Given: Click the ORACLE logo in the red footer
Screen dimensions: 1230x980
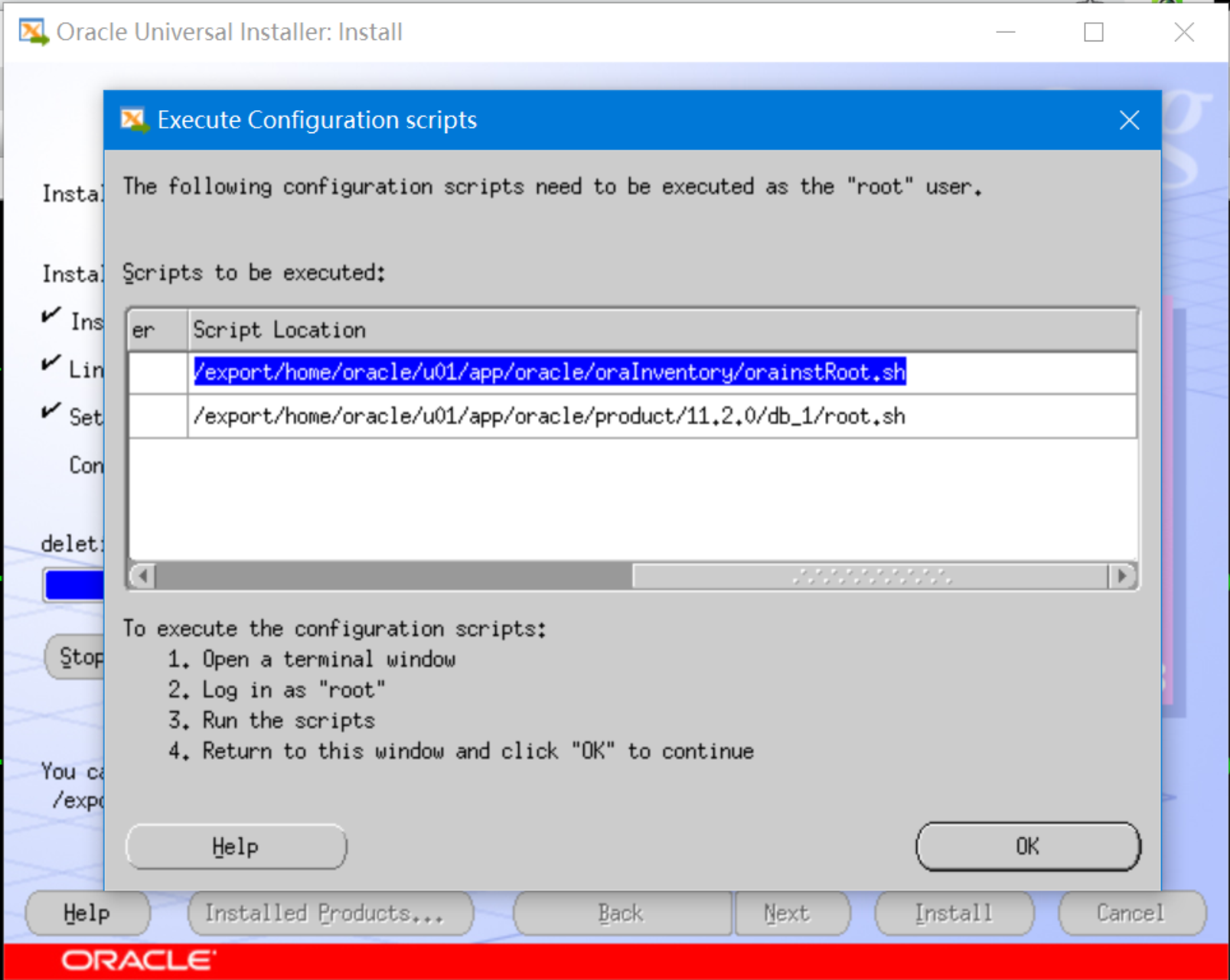Looking at the screenshot, I should coord(139,960).
